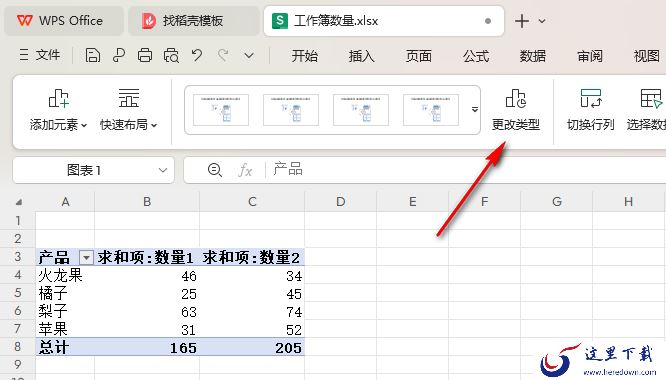666x380 pixels.
Task: Select the 工作簿数量.xlsx document tab
Action: [383, 21]
